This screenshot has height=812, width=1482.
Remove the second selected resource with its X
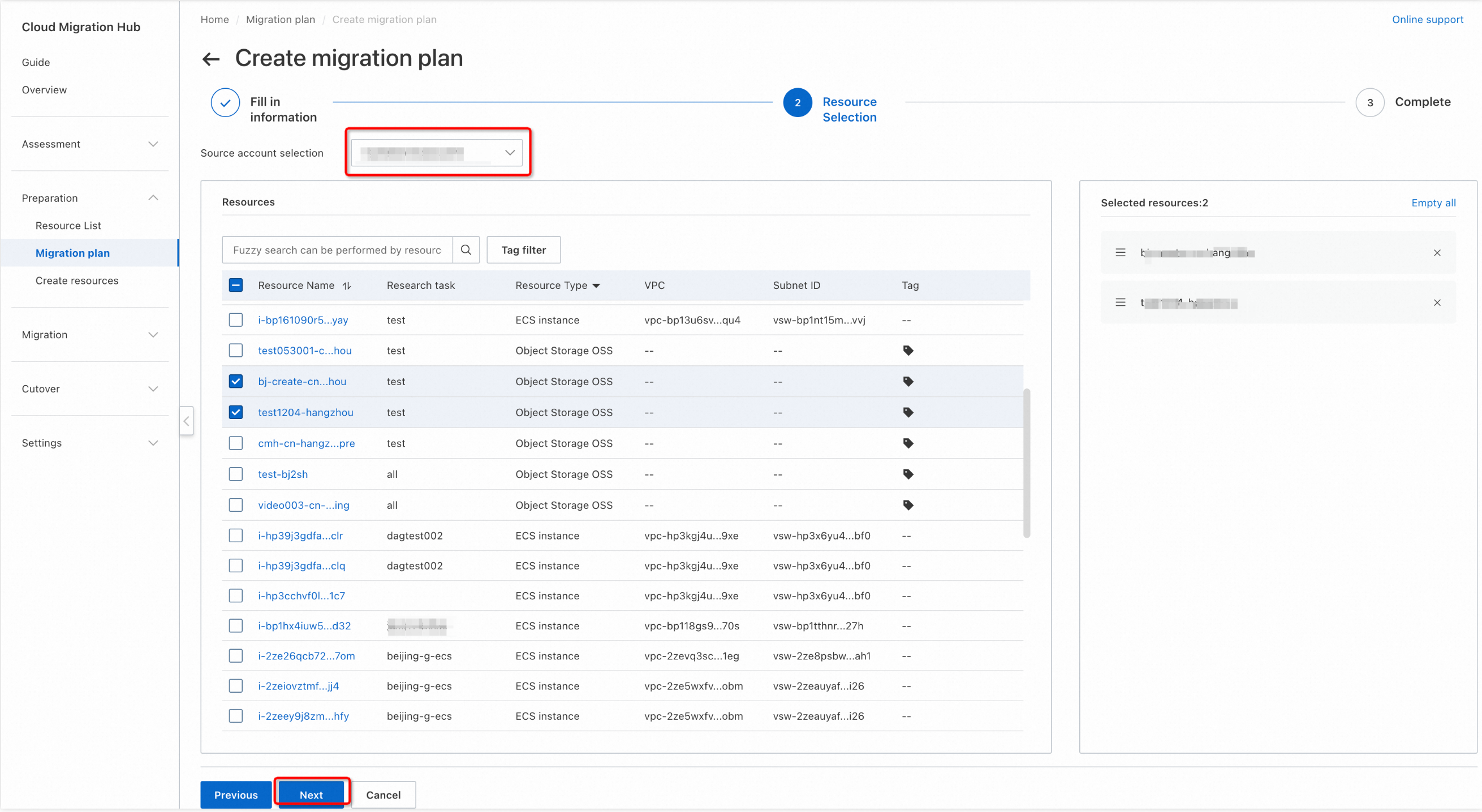[x=1437, y=303]
